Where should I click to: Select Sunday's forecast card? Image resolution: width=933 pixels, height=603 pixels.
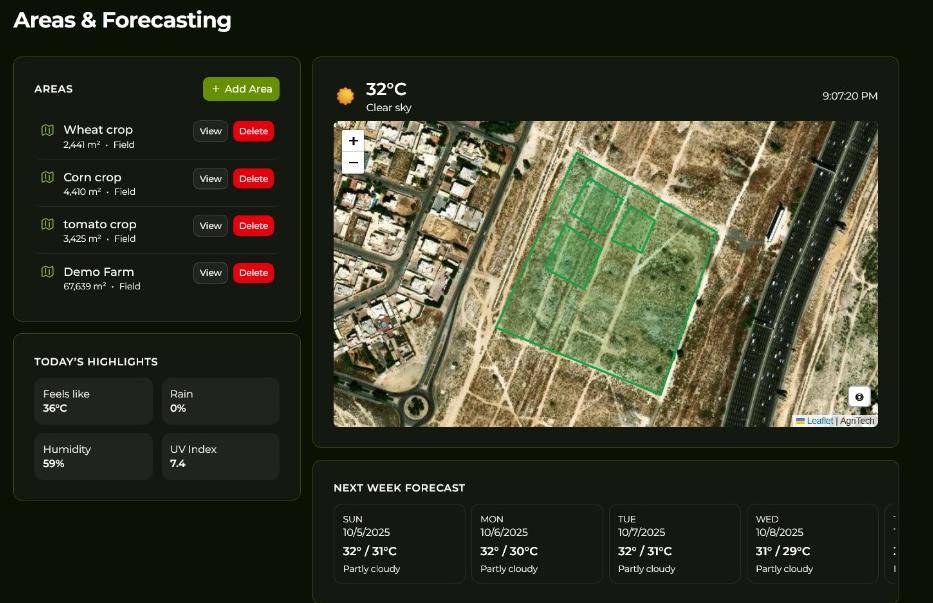click(399, 543)
